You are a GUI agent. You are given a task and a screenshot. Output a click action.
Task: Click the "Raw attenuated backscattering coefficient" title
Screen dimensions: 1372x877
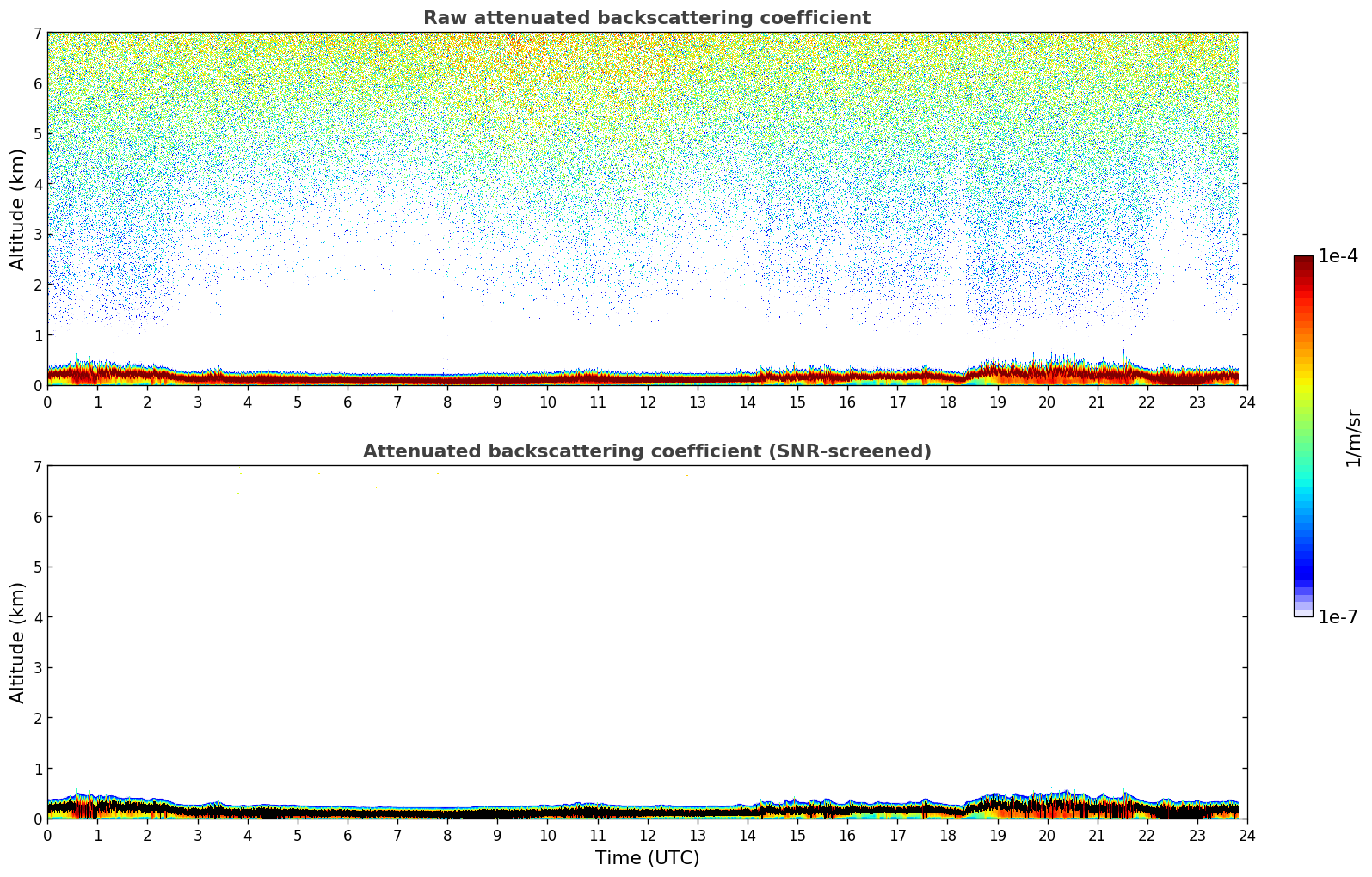646,18
